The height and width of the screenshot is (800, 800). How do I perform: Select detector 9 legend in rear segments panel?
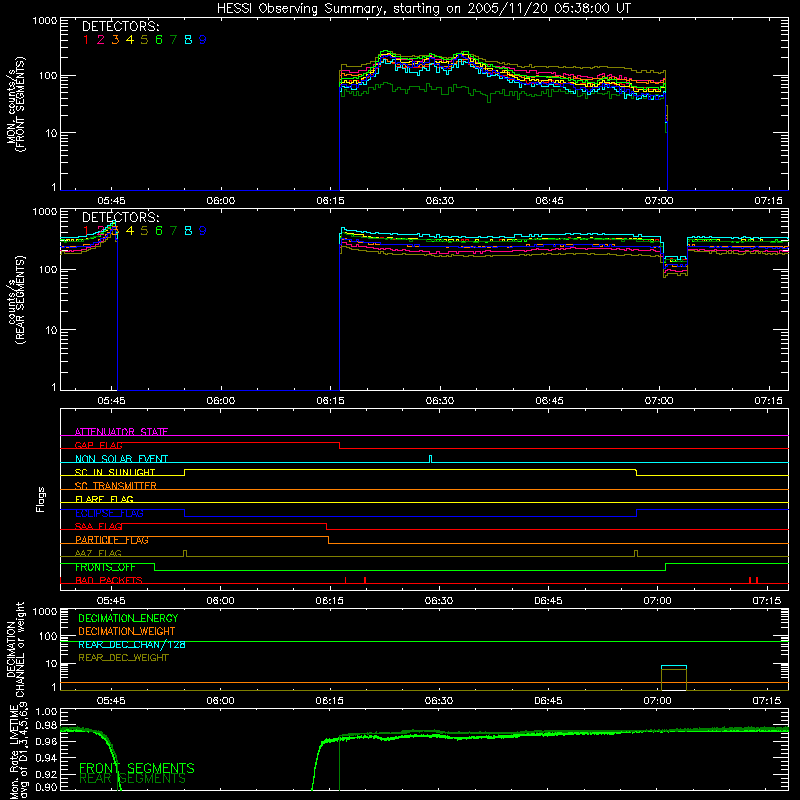tap(203, 231)
